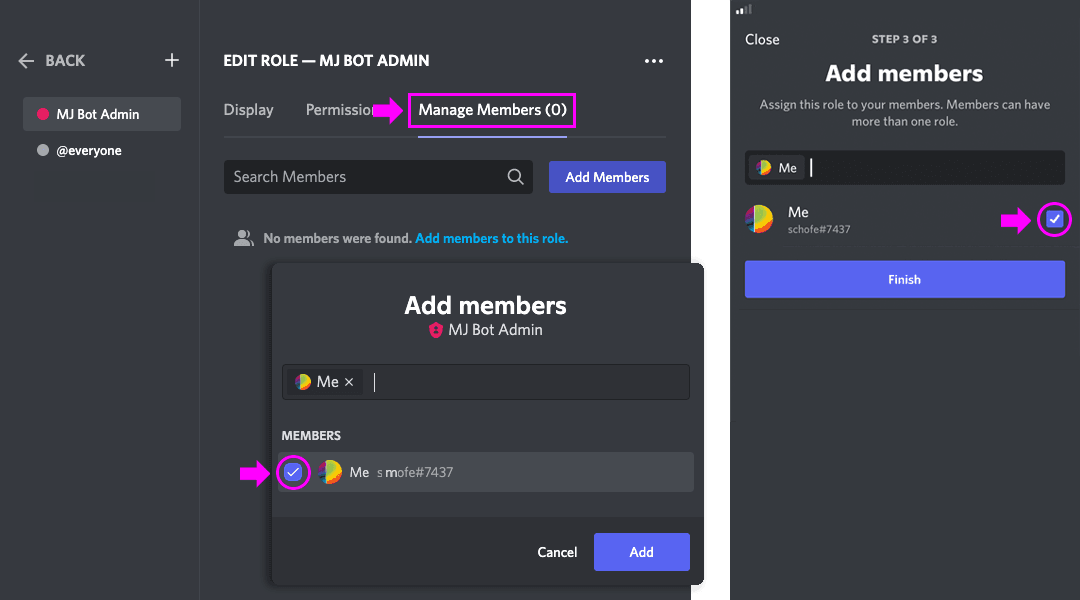Screen dimensions: 1080x600
Task: Switch to the Permissions tab
Action: 339,110
